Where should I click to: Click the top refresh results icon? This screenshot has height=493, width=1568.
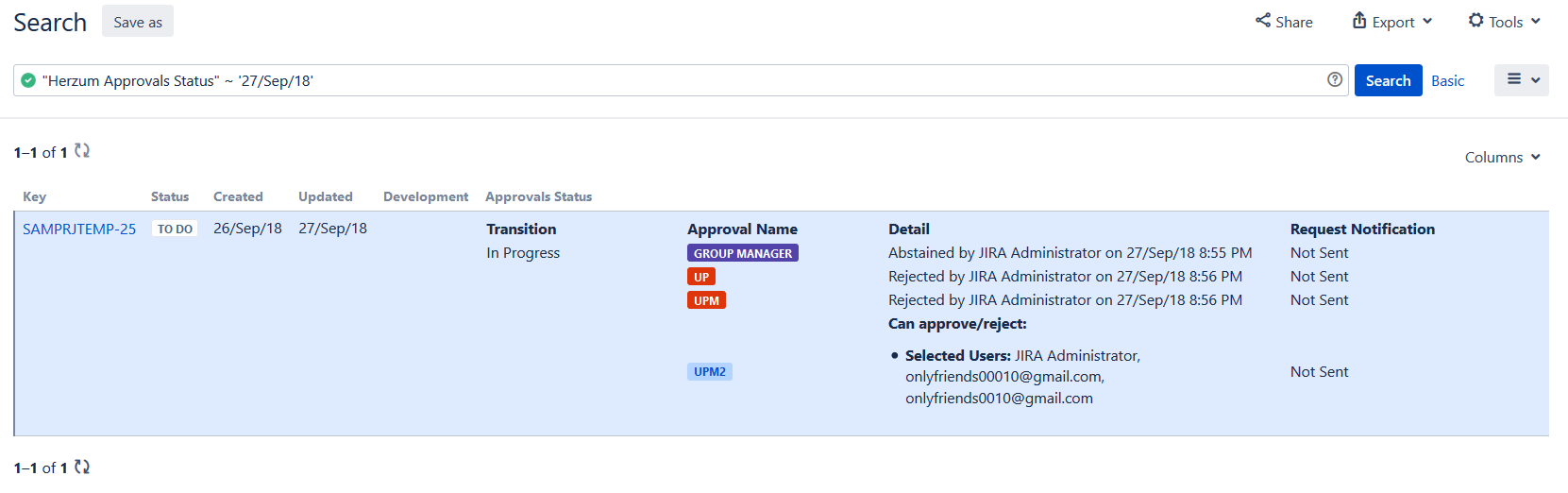82,151
